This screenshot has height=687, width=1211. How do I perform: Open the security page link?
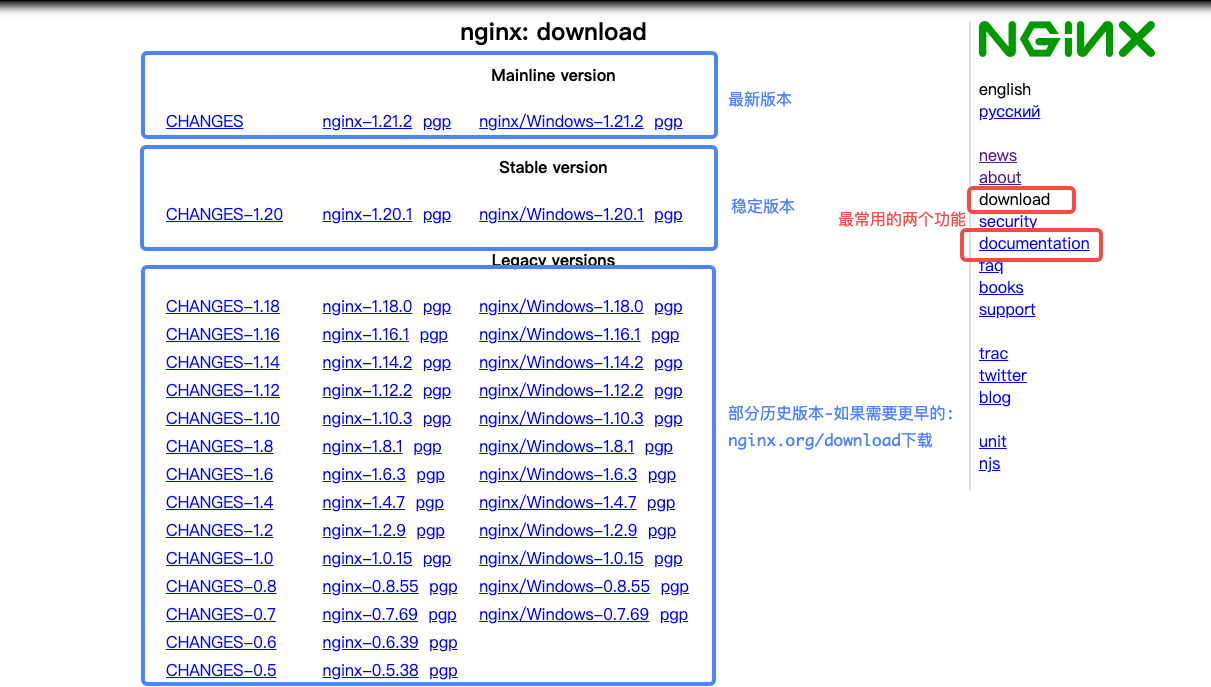point(1007,222)
